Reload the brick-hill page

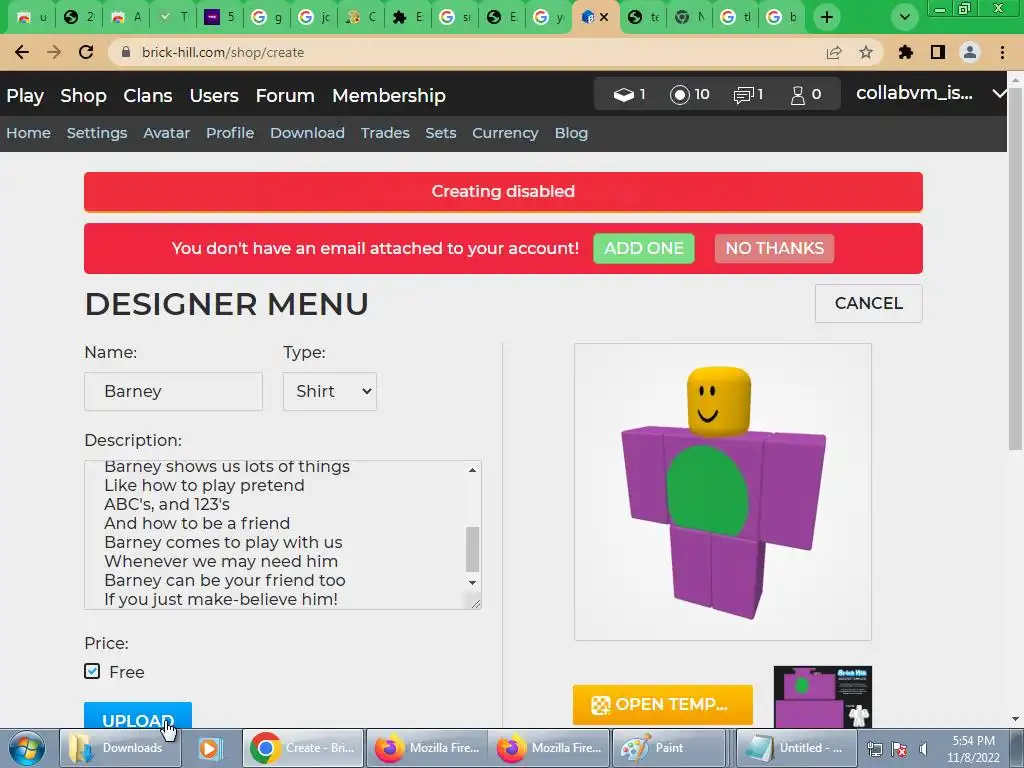tap(86, 52)
